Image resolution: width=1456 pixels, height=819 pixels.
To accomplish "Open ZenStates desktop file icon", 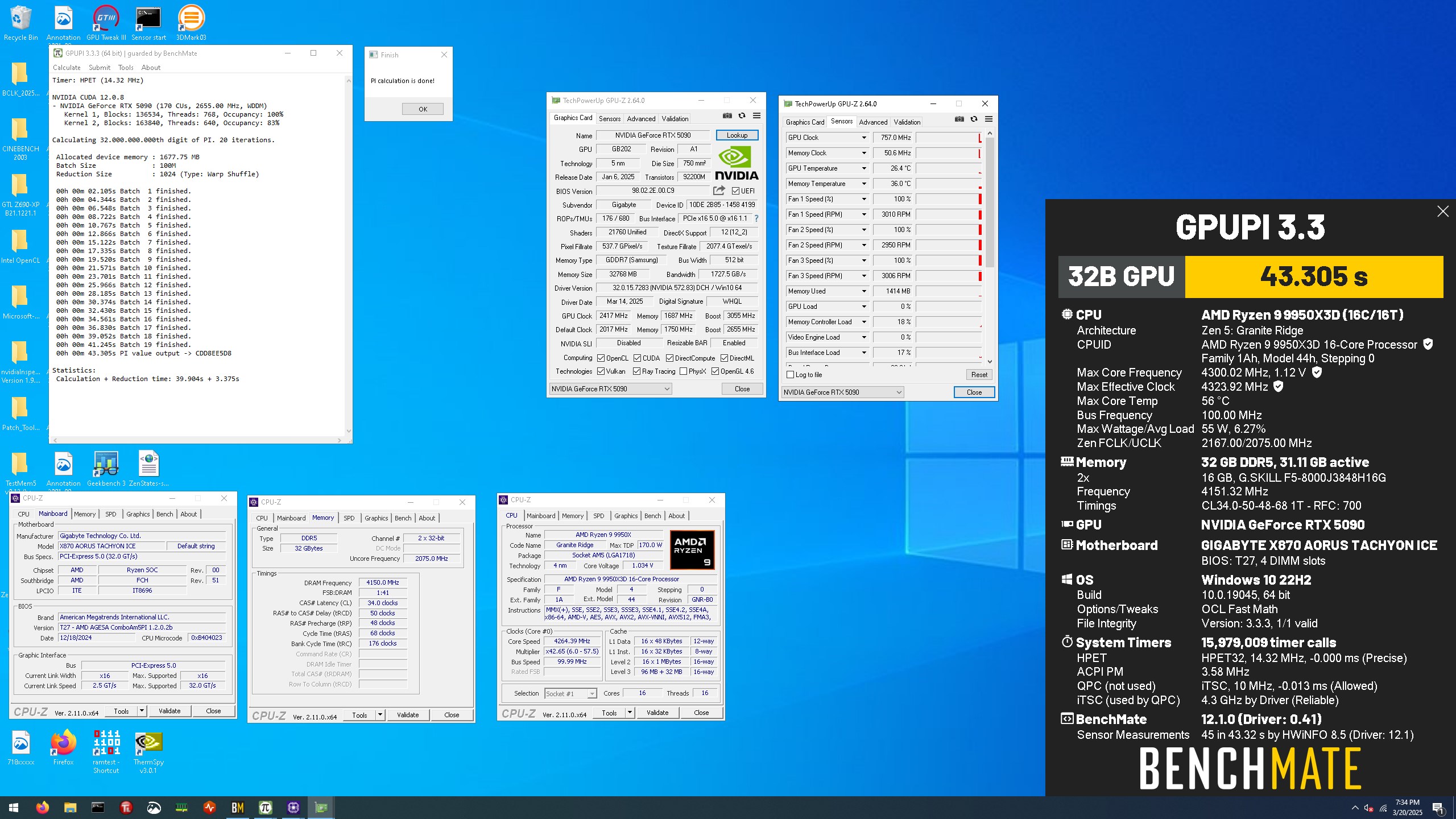I will click(148, 469).
